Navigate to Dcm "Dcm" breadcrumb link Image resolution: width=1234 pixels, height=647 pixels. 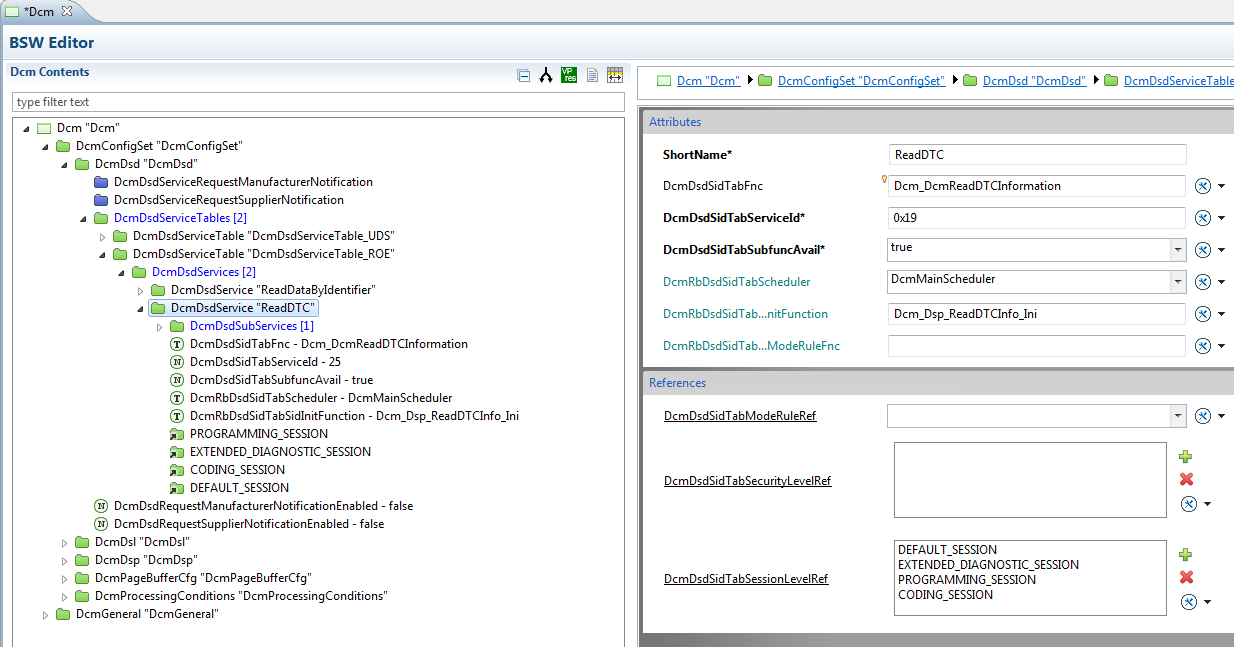click(708, 81)
